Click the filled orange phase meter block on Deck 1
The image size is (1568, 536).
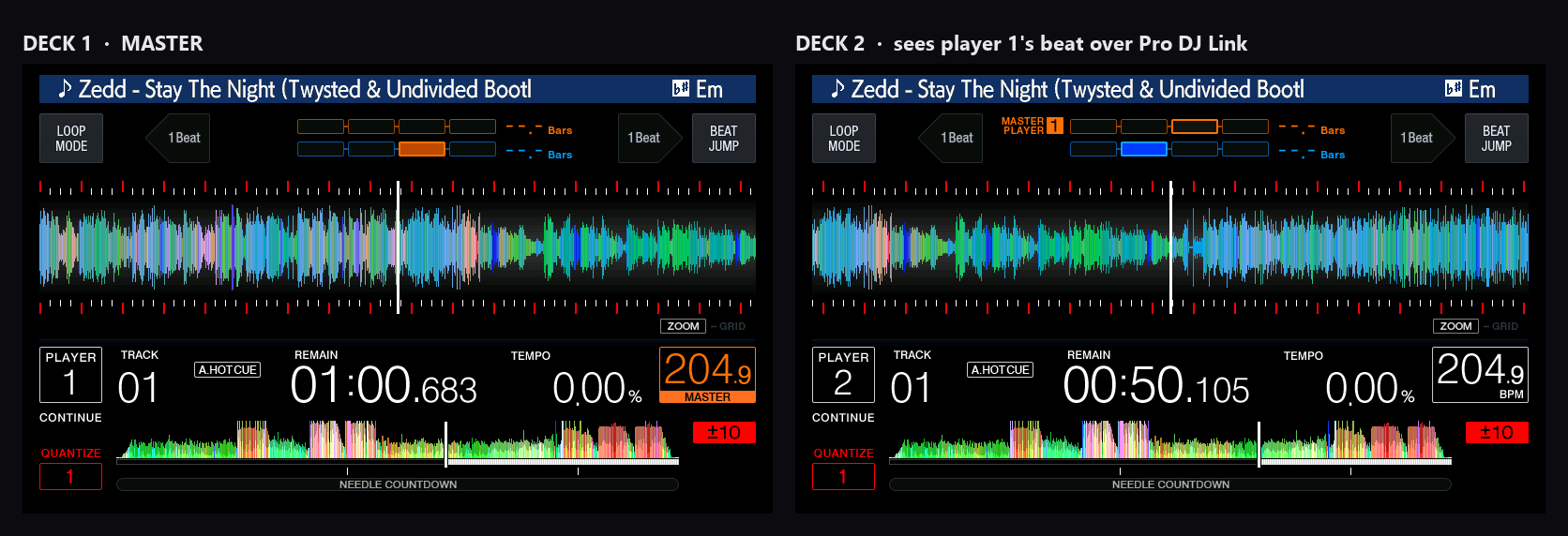[421, 149]
